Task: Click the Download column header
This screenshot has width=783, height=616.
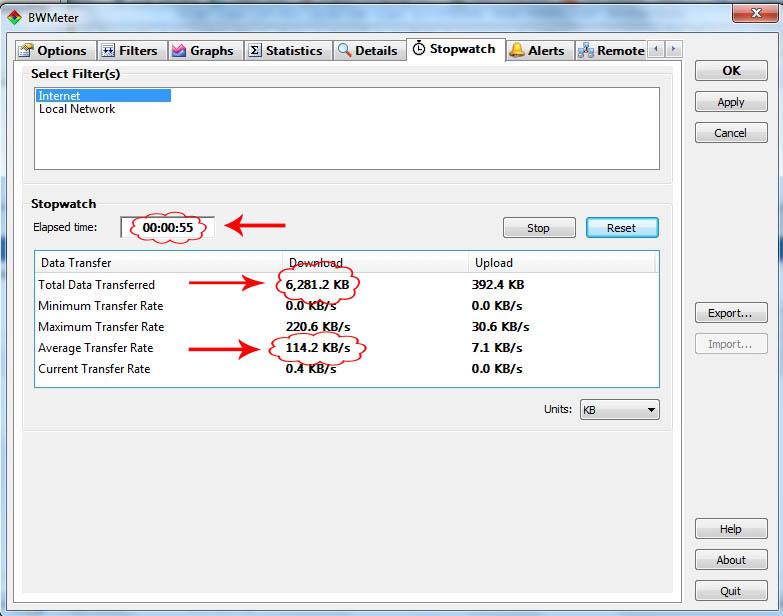Action: click(x=376, y=263)
